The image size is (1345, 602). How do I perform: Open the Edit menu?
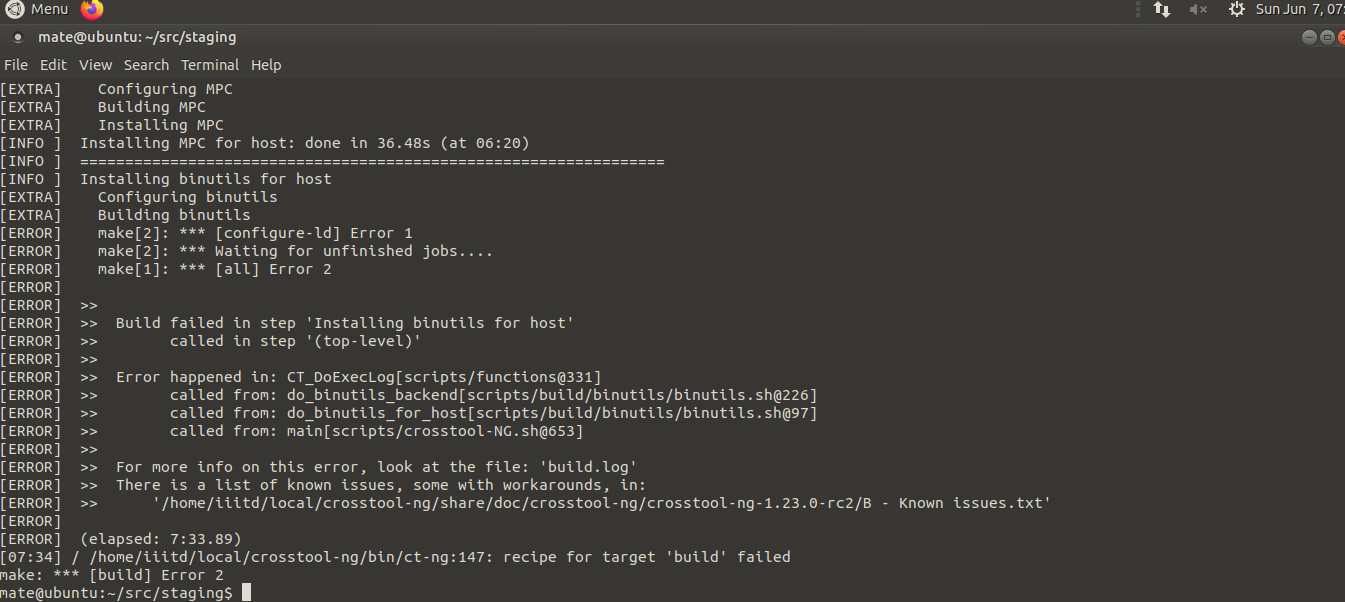pyautogui.click(x=52, y=64)
